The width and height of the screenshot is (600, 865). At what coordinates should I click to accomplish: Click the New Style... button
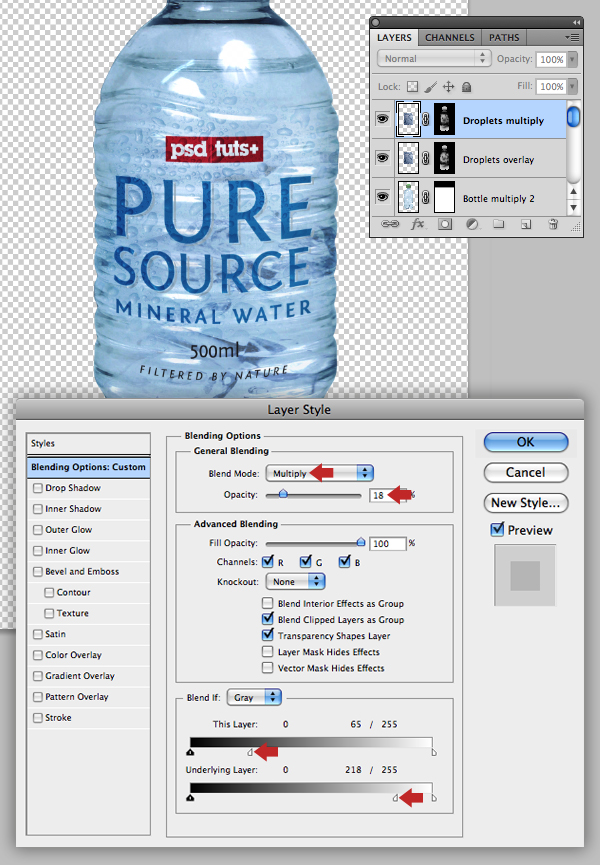(526, 503)
